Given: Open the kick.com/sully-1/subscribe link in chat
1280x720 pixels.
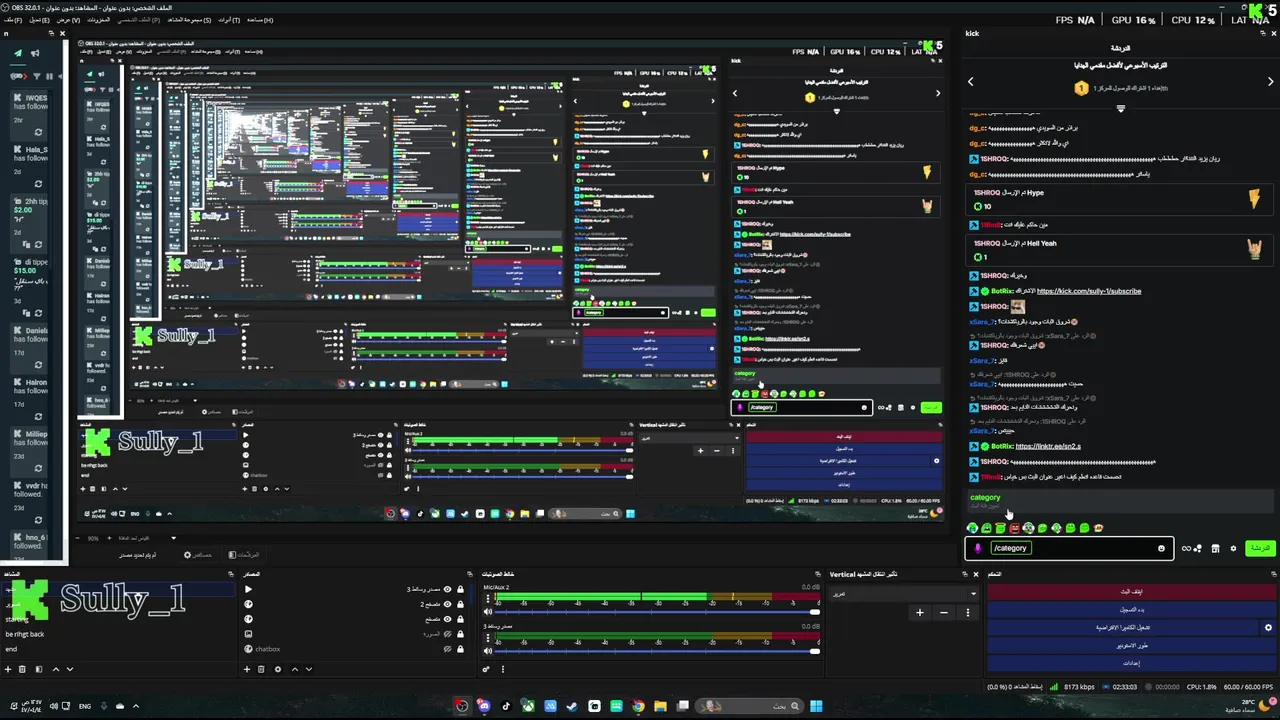Looking at the screenshot, I should coord(1089,291).
